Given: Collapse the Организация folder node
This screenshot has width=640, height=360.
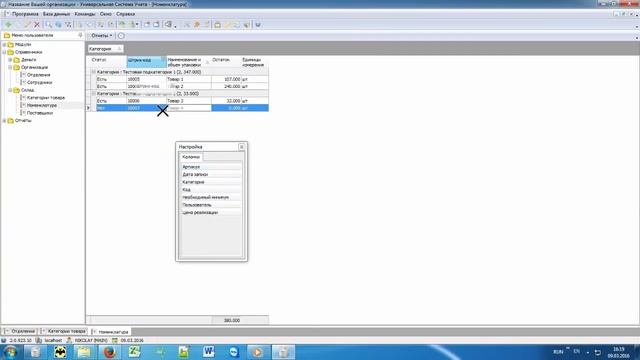Looking at the screenshot, I should click(x=10, y=67).
